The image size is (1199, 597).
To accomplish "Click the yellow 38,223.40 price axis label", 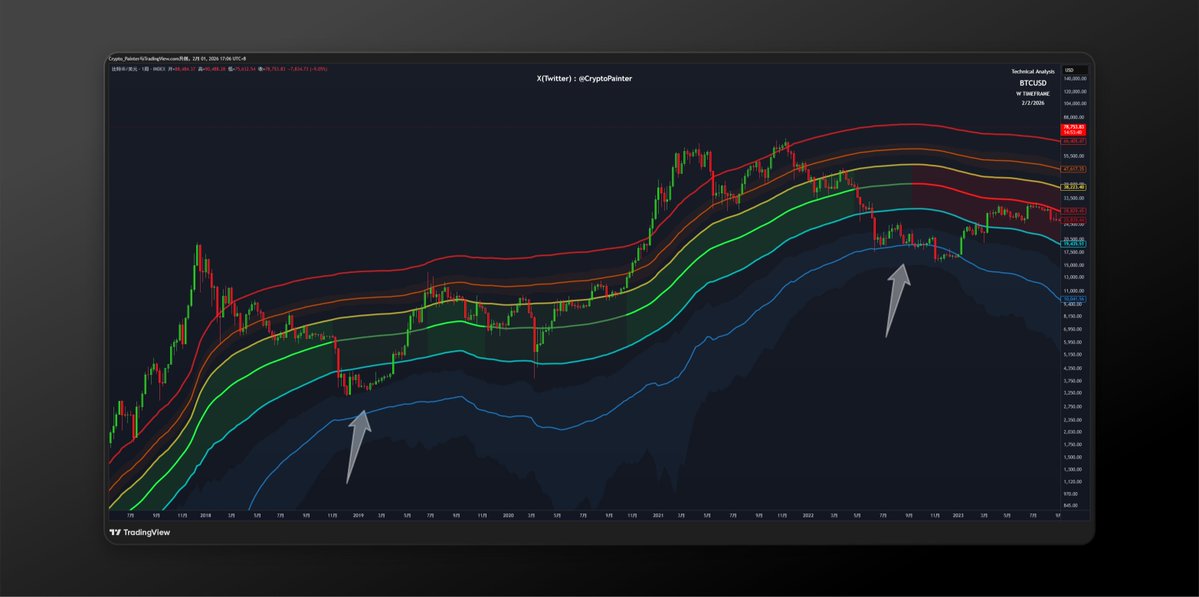I will pos(1074,187).
